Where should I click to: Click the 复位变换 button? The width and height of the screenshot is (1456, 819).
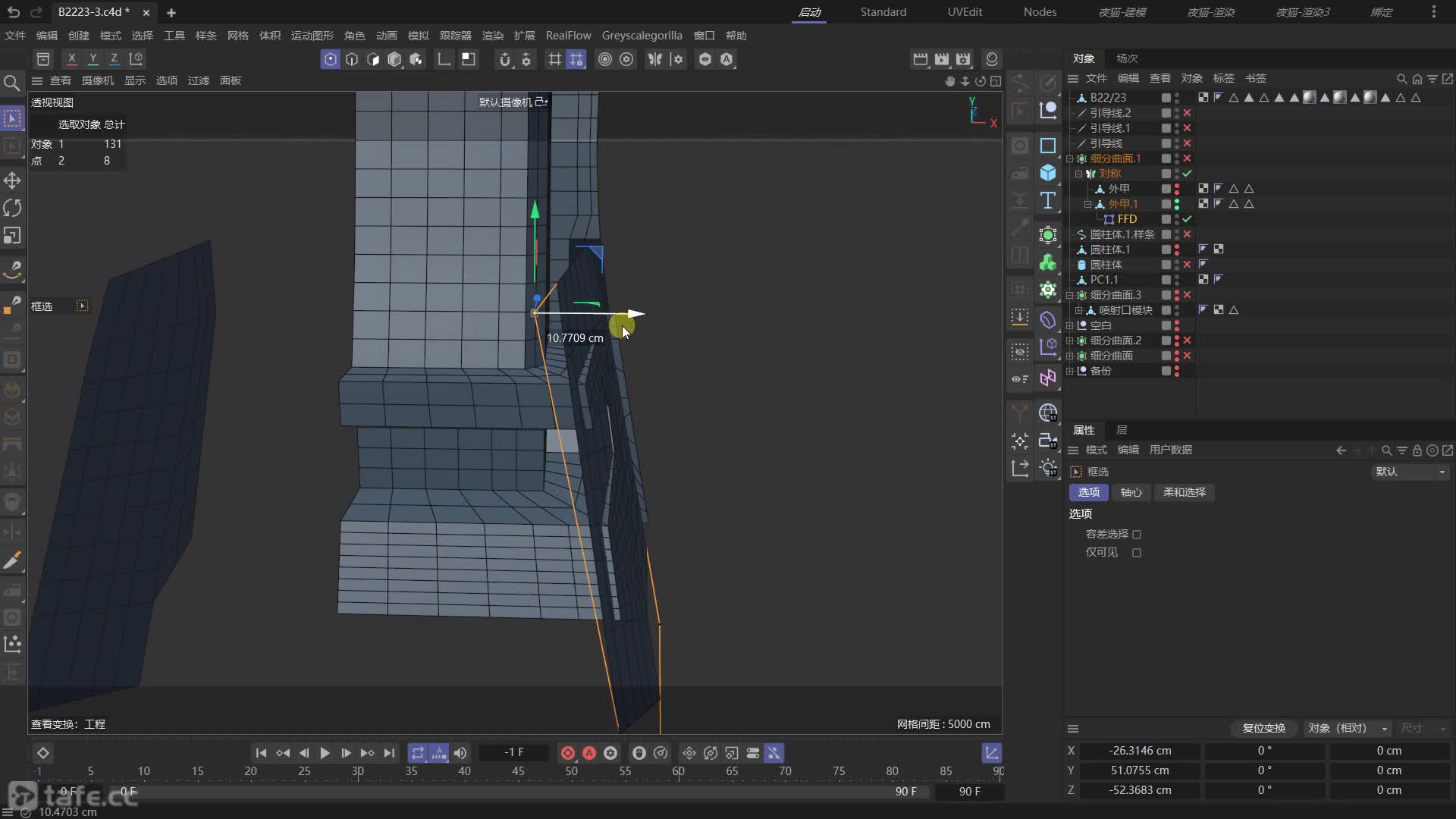pyautogui.click(x=1263, y=728)
